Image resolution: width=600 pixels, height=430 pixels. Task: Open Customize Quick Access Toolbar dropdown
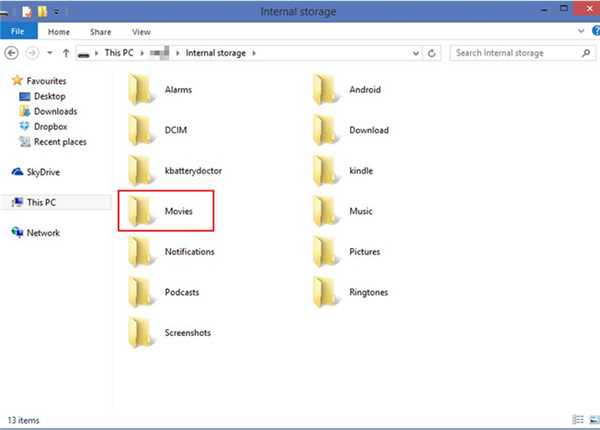click(56, 12)
